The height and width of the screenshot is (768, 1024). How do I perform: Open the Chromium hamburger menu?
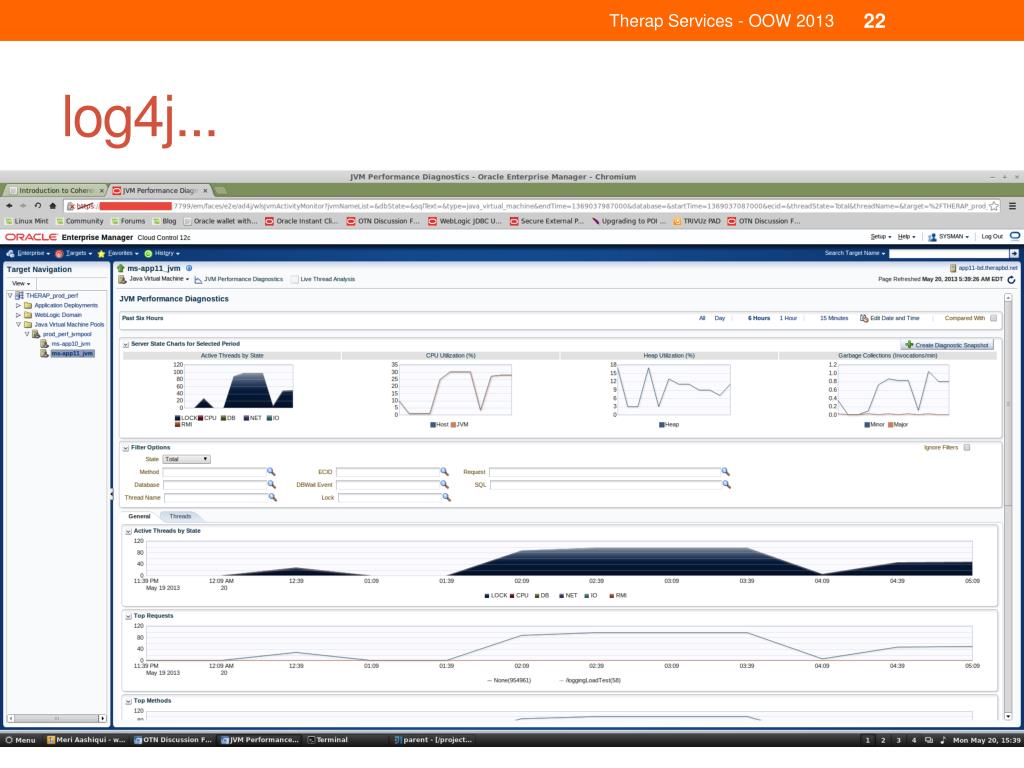[x=1012, y=206]
